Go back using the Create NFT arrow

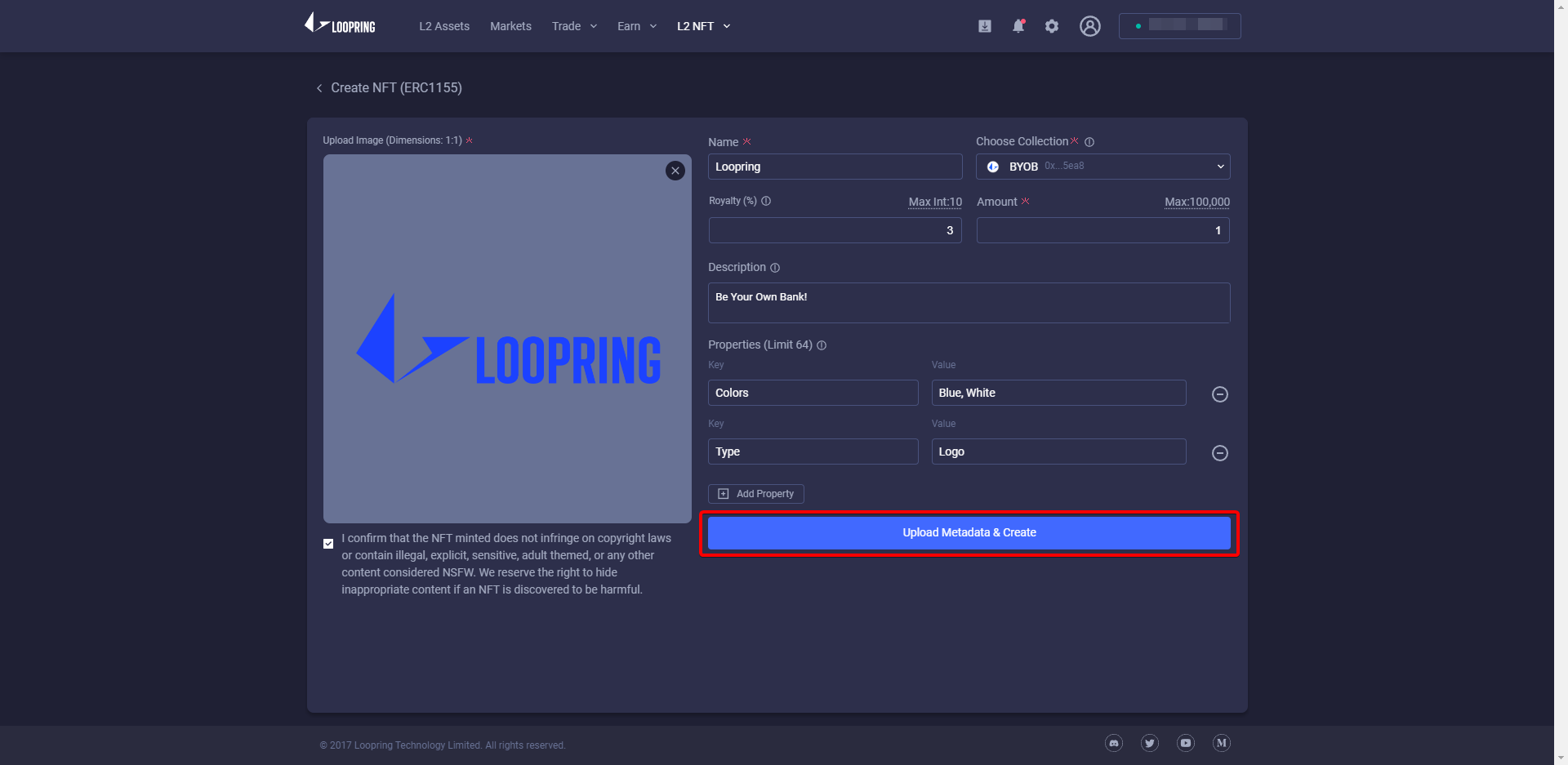point(319,88)
